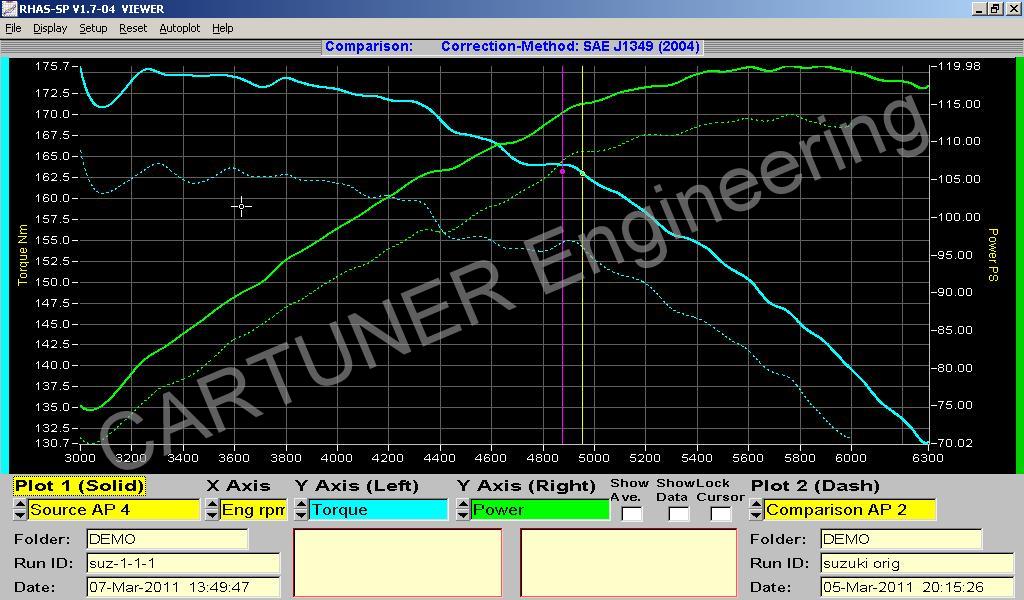Step the Y Axis Right selector up
1024x600 pixels.
pyautogui.click(x=463, y=504)
